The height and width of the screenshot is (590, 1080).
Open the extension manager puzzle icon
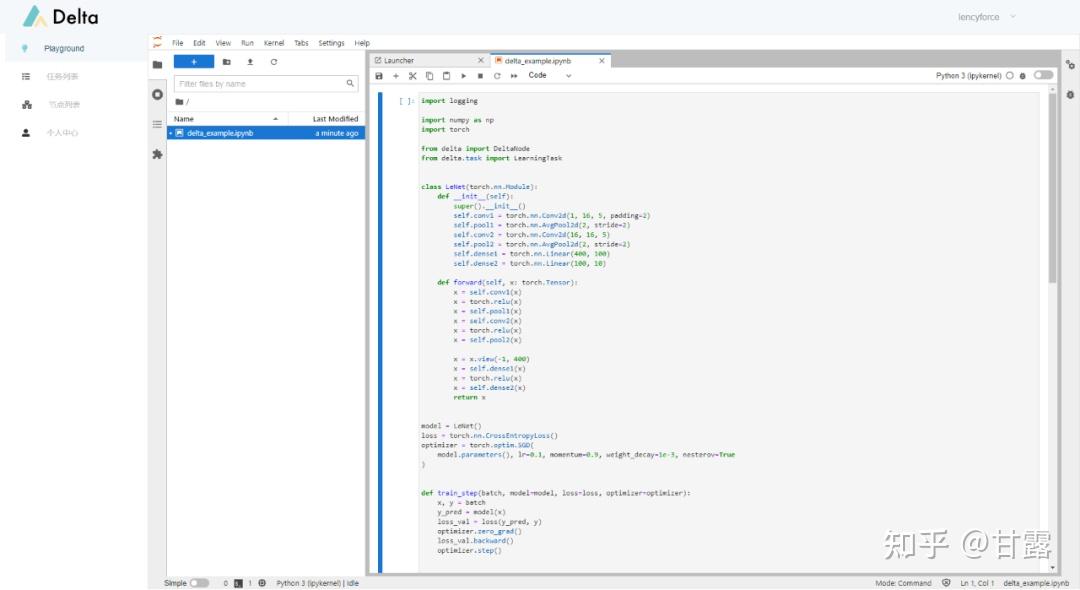tap(157, 154)
